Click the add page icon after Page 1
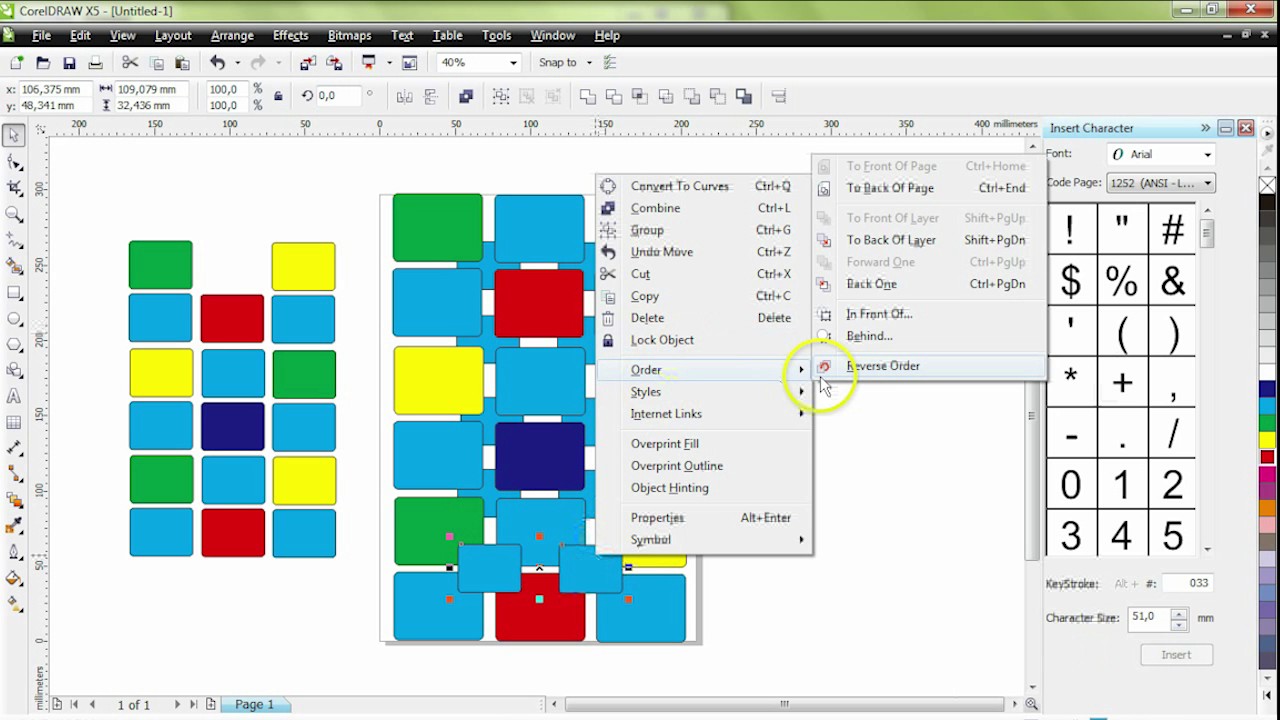The height and width of the screenshot is (720, 1280). 211,705
